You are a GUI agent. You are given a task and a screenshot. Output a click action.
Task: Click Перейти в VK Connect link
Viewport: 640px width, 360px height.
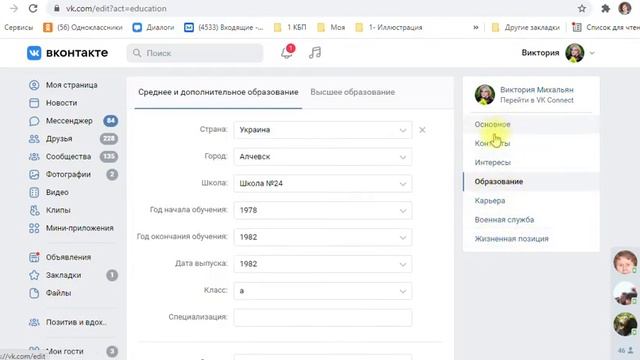coord(537,100)
